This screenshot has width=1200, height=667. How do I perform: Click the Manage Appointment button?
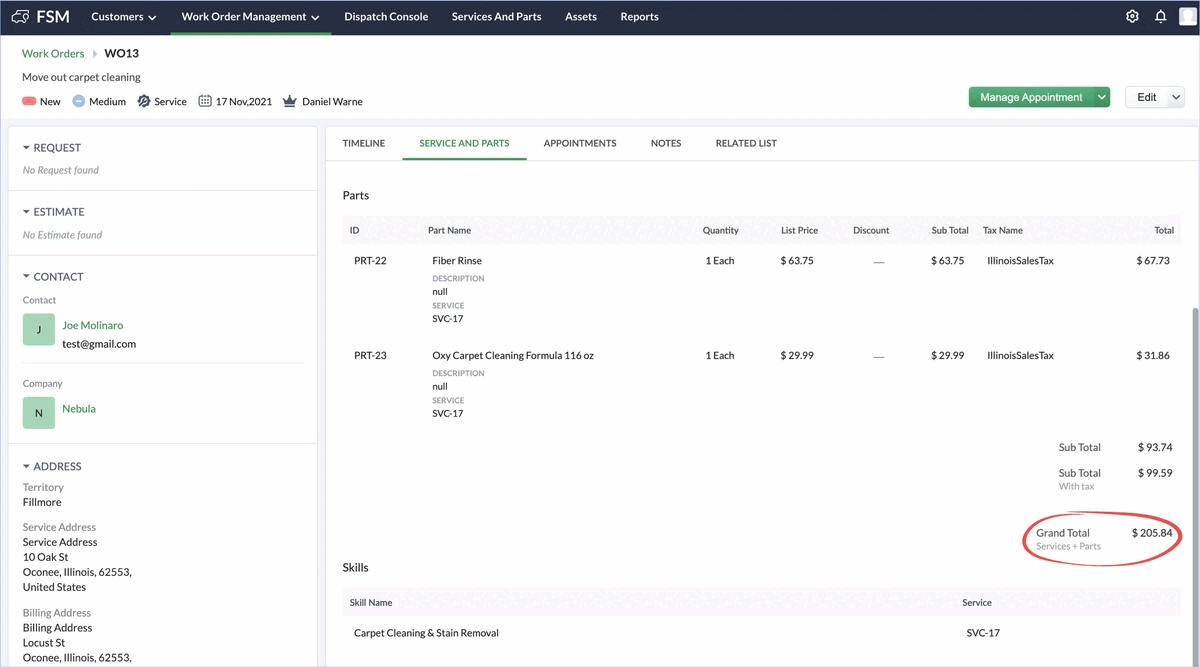(x=1030, y=97)
